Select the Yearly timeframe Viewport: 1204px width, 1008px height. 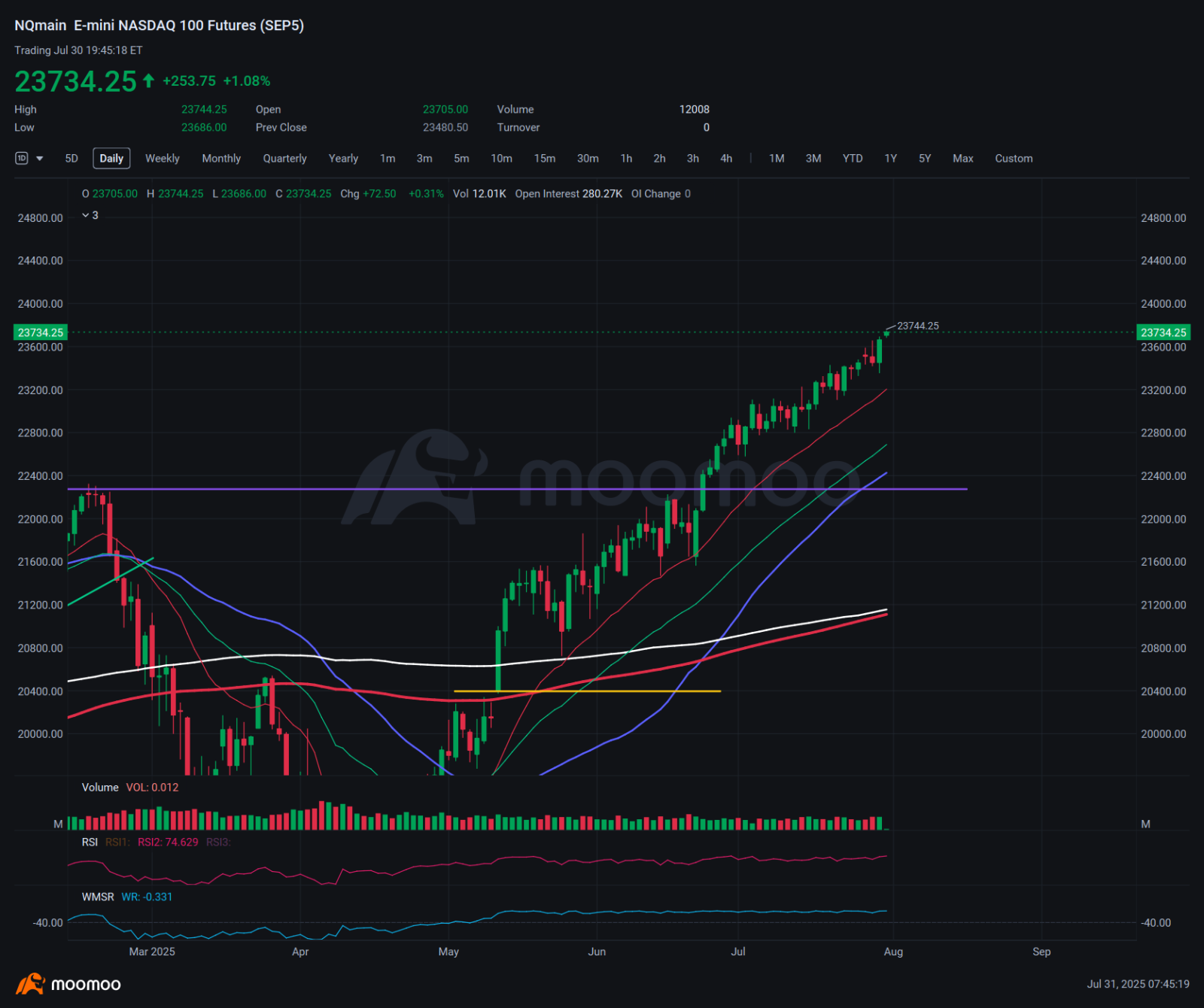pyautogui.click(x=343, y=158)
